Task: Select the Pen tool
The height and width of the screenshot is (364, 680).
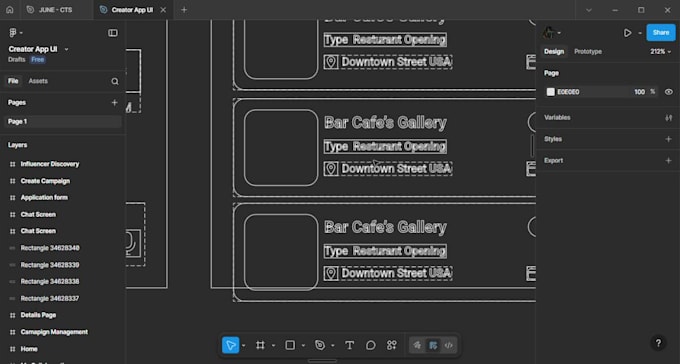Action: [320, 345]
